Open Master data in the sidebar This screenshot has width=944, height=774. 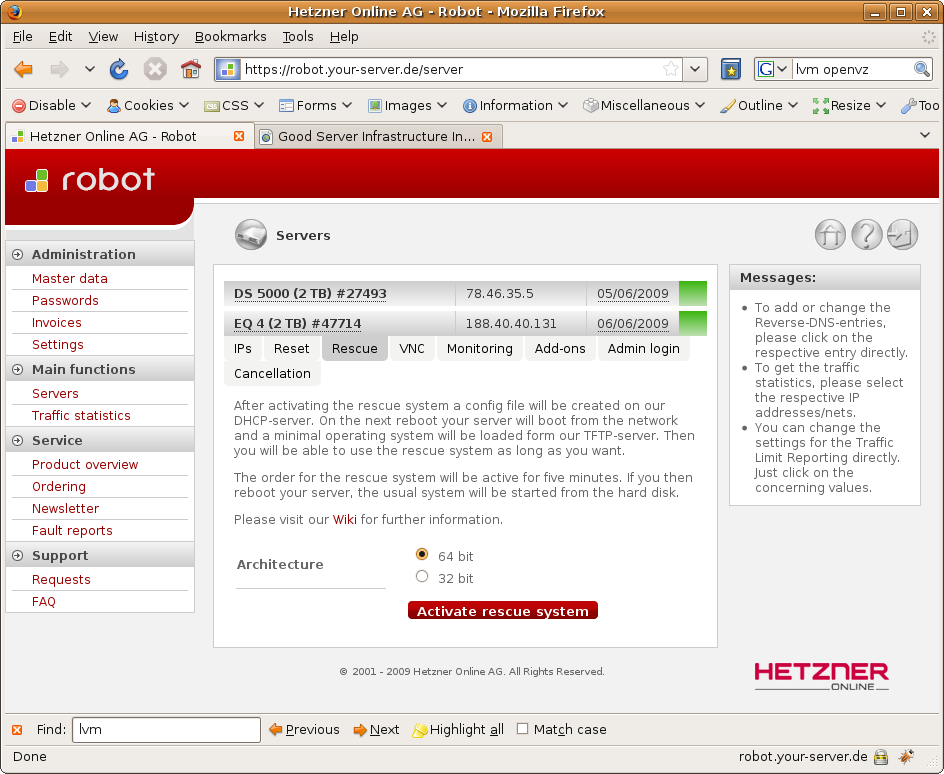click(70, 279)
